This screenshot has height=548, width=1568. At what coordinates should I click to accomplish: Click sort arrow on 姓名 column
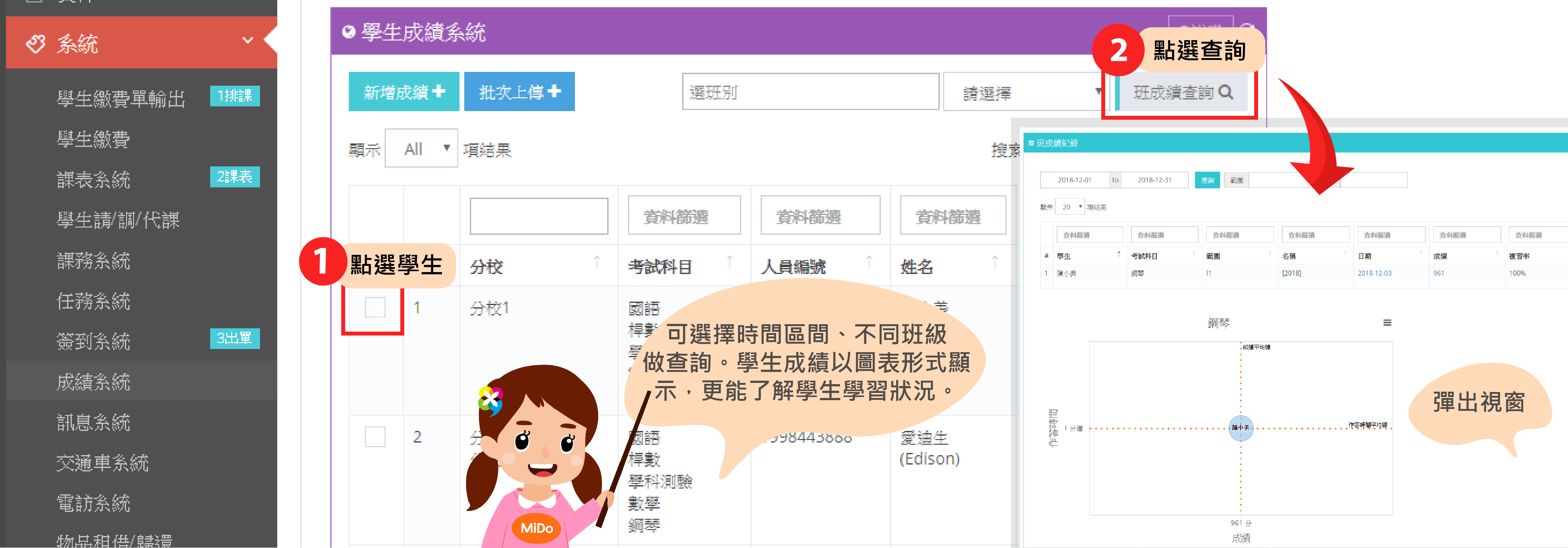click(995, 262)
